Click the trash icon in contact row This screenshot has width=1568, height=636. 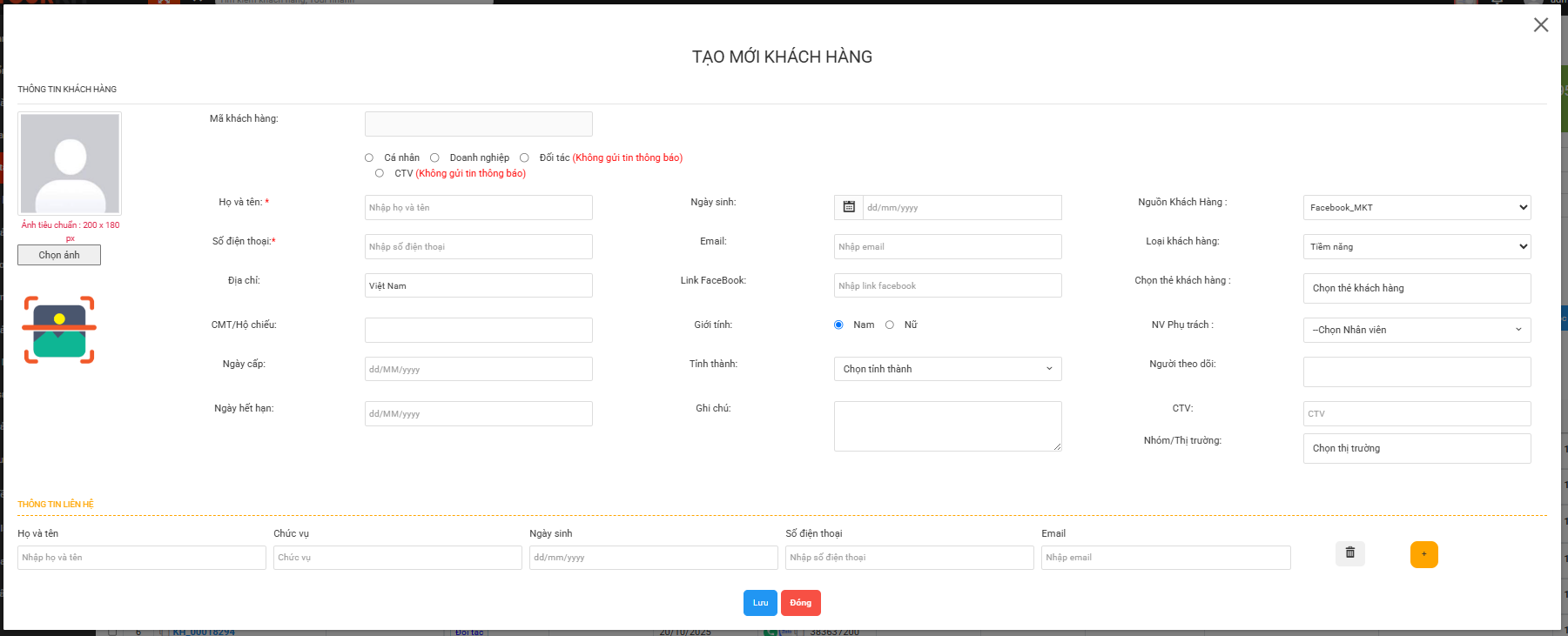(x=1349, y=553)
